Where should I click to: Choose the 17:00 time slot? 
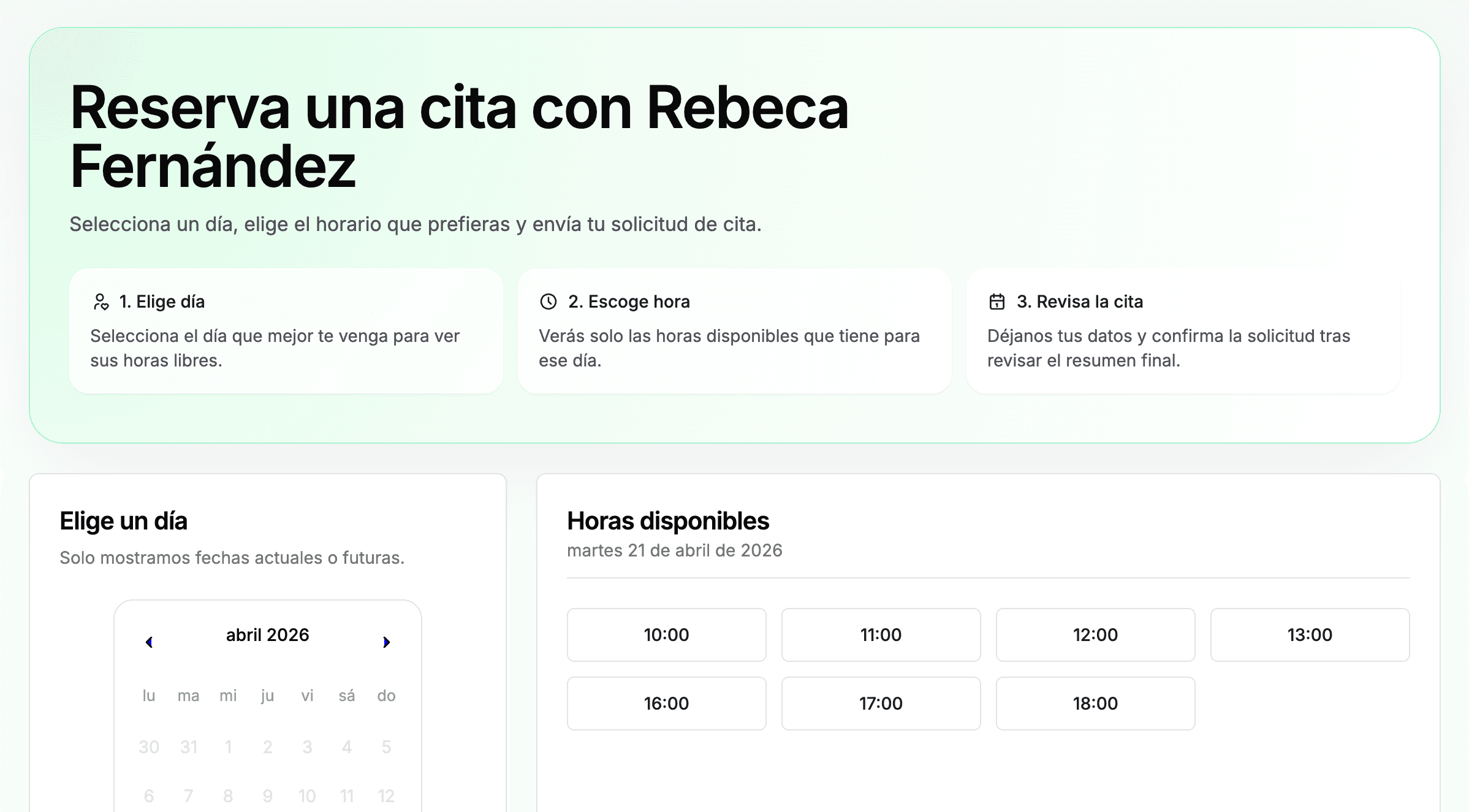(881, 704)
